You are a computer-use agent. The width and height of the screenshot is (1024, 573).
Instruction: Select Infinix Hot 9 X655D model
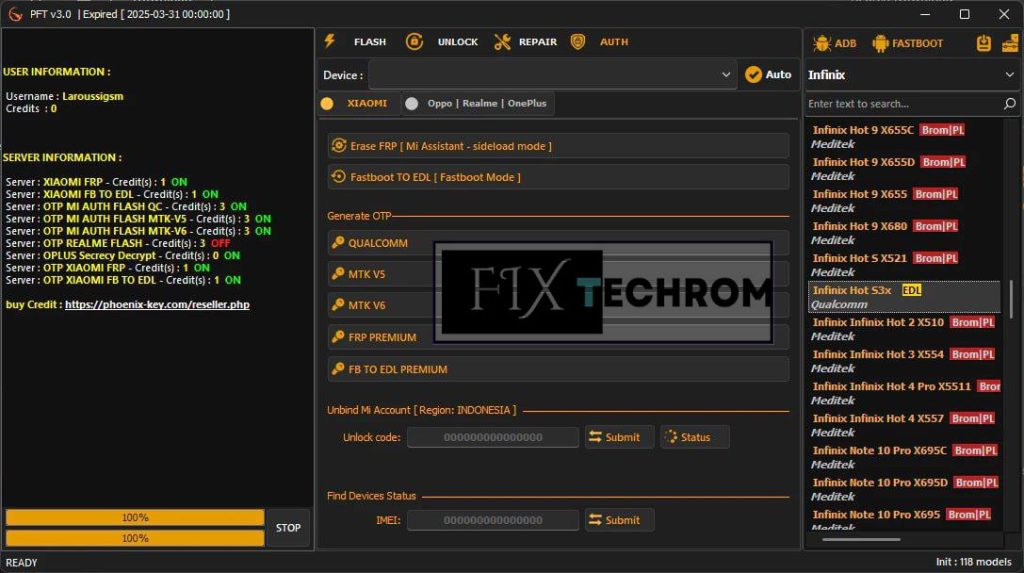[x=904, y=169]
